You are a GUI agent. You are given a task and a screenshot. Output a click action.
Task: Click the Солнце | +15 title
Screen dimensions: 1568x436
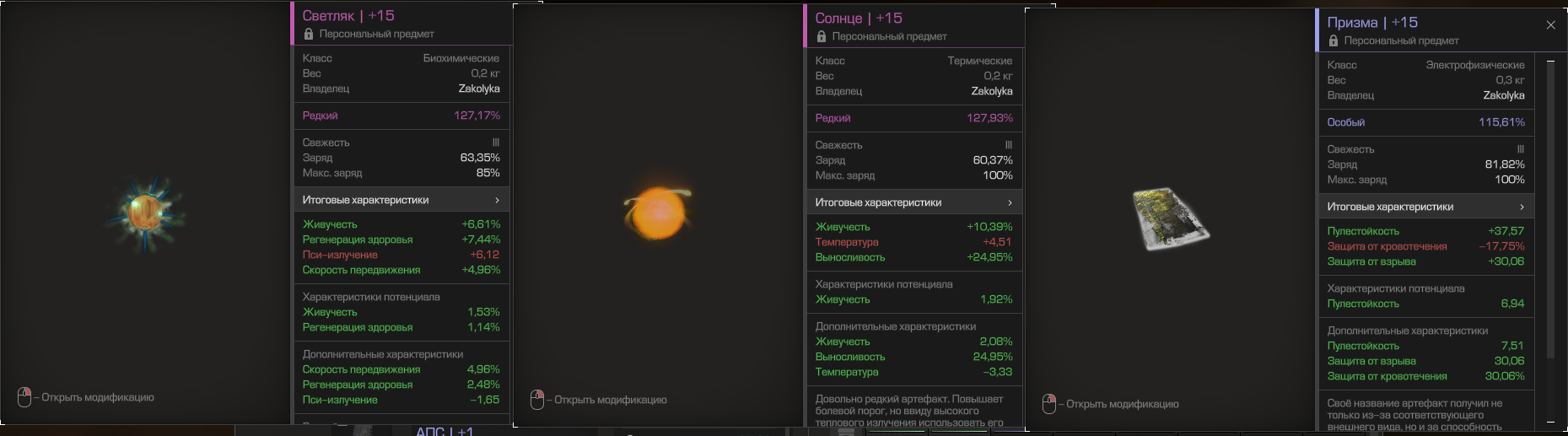(859, 18)
